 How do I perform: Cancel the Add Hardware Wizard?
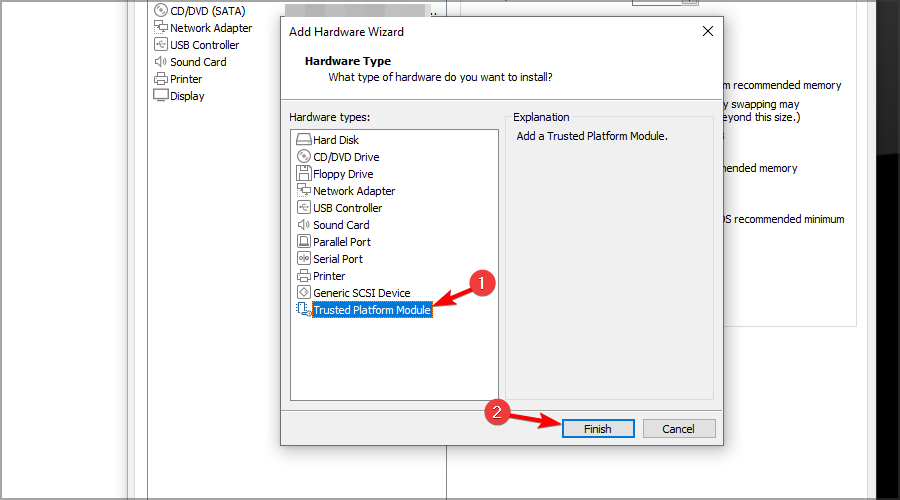678,428
